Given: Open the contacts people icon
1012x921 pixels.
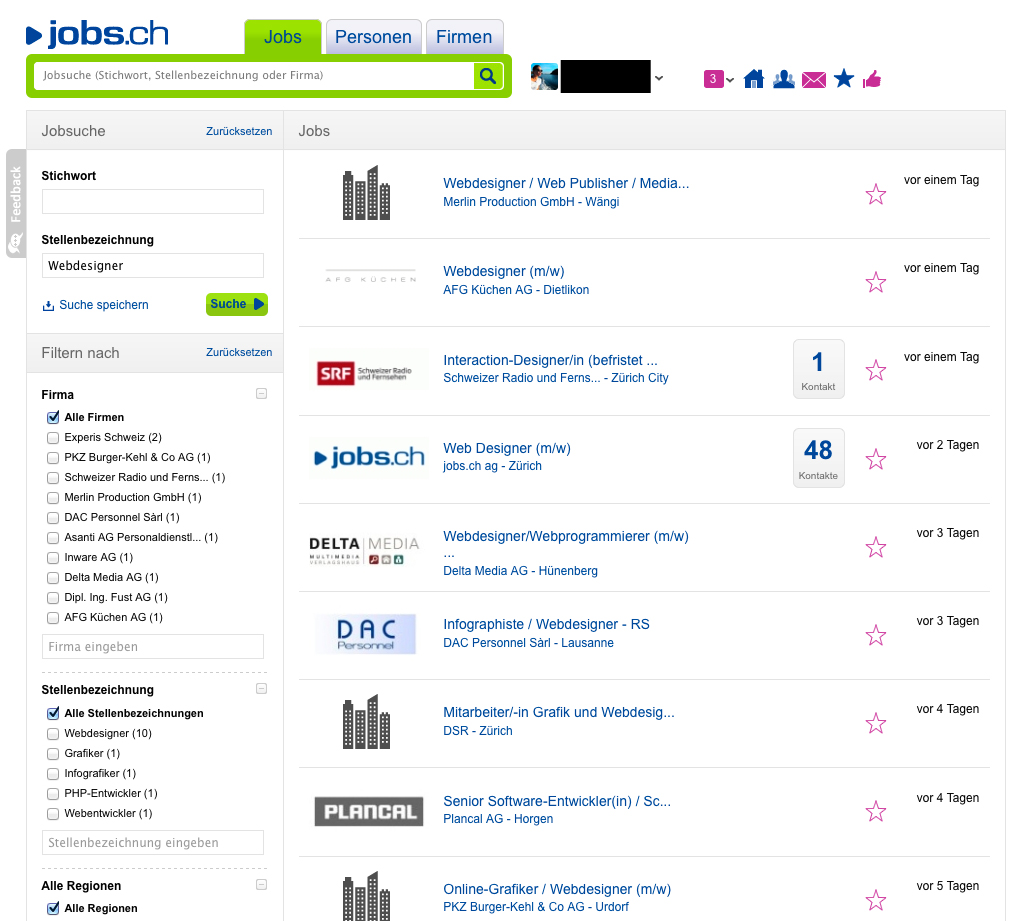Looking at the screenshot, I should pyautogui.click(x=784, y=79).
